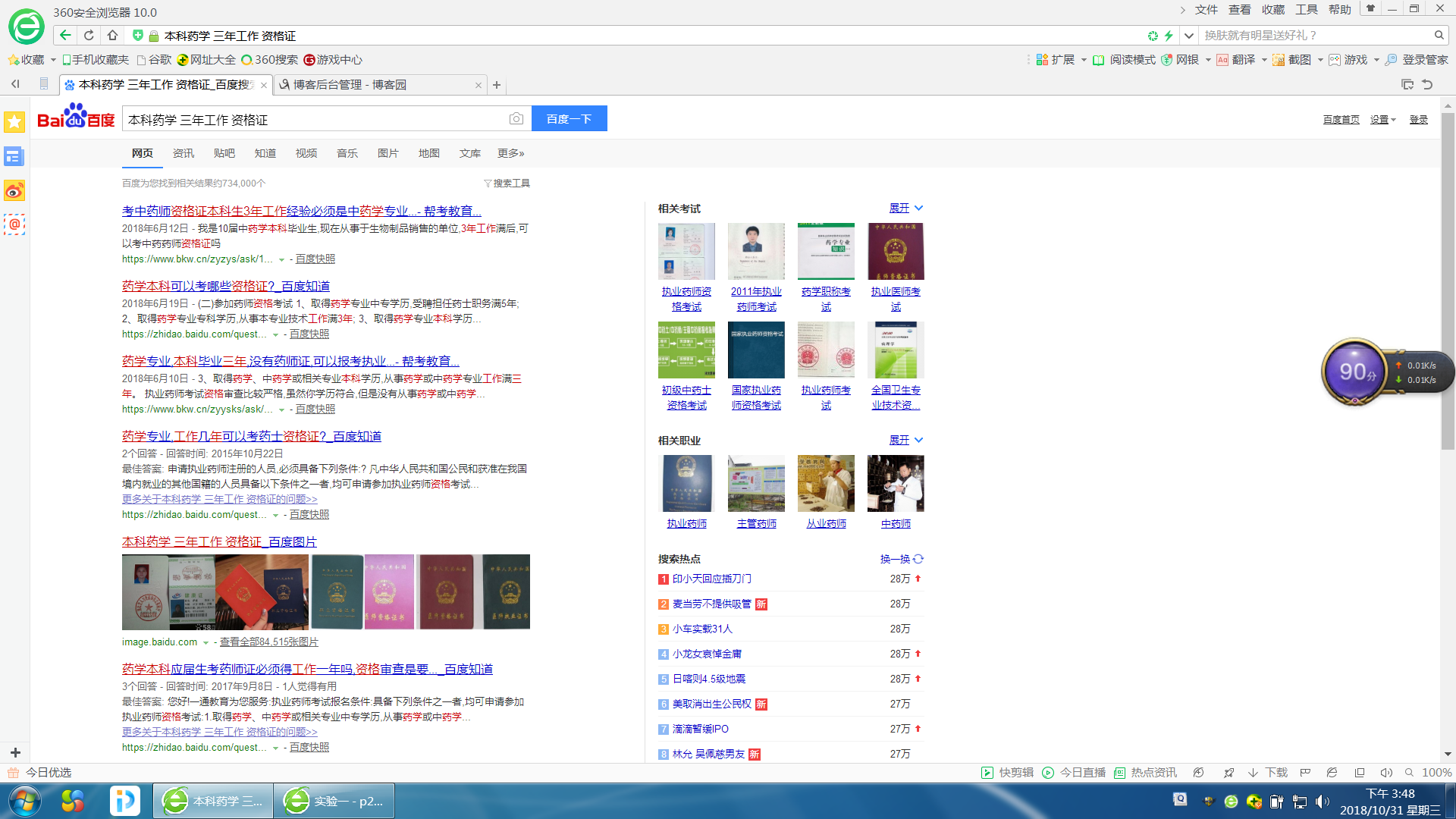1456x819 pixels.
Task: Click the yellow star favorites sidebar icon
Action: point(14,122)
